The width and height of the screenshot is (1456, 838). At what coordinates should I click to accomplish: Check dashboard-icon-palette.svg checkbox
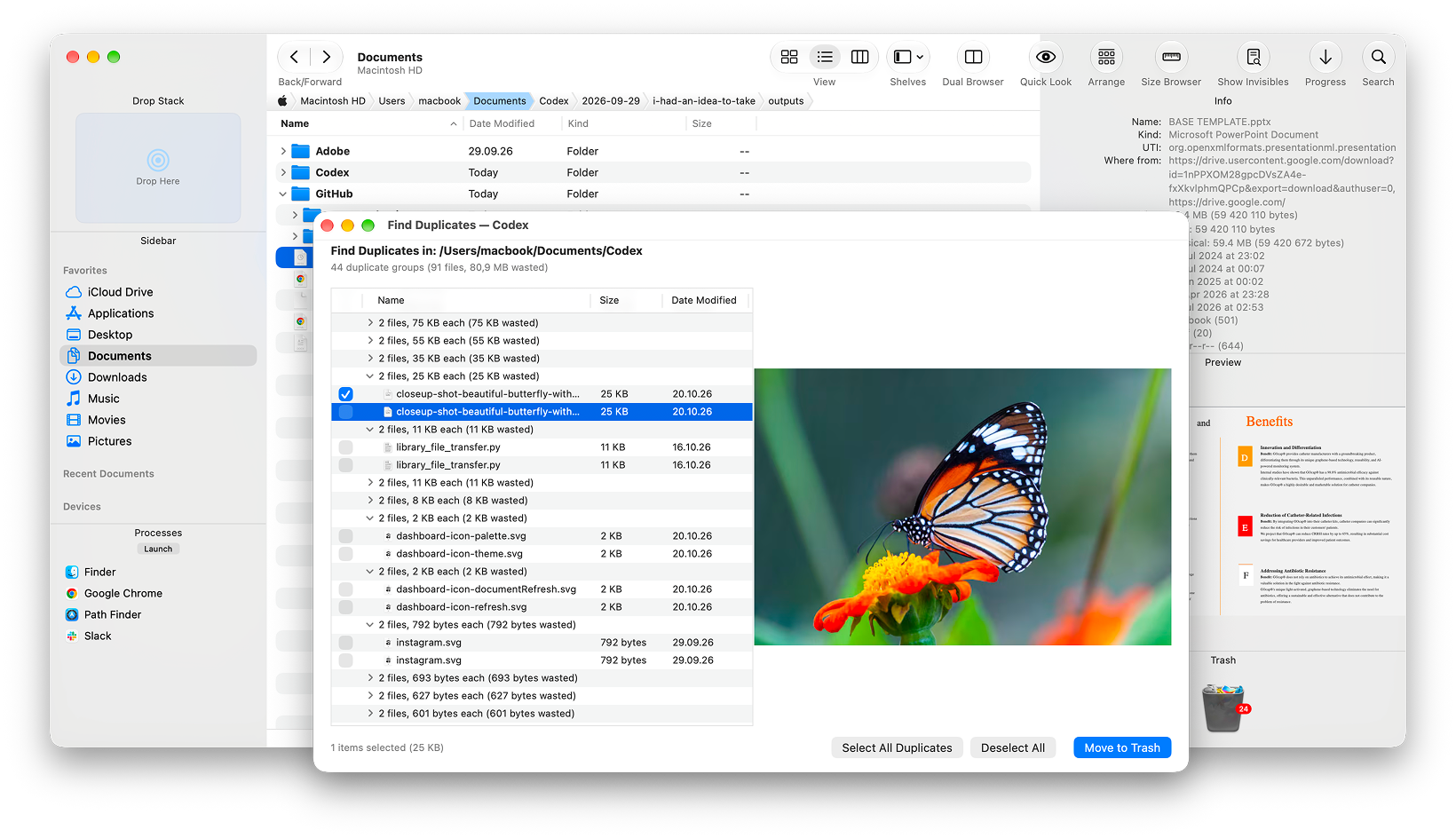point(345,536)
